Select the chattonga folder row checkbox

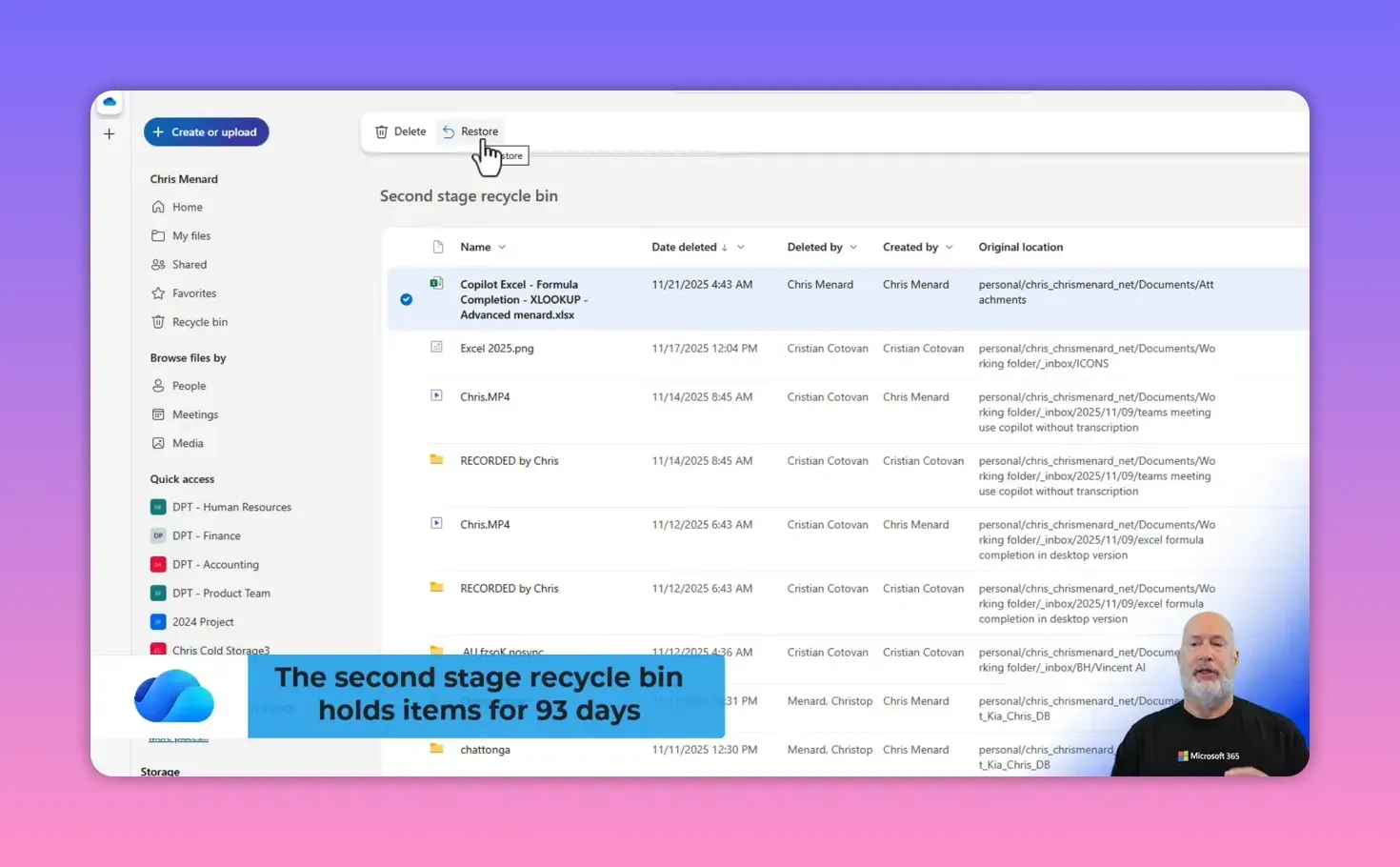[407, 749]
